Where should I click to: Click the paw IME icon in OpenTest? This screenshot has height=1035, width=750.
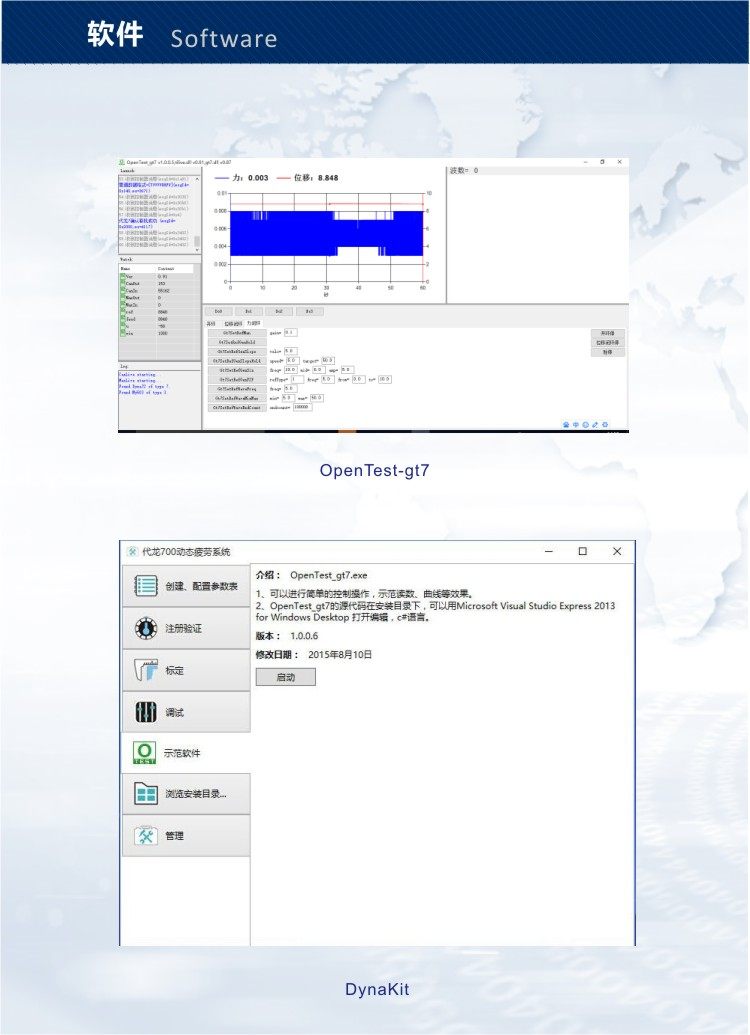[566, 424]
